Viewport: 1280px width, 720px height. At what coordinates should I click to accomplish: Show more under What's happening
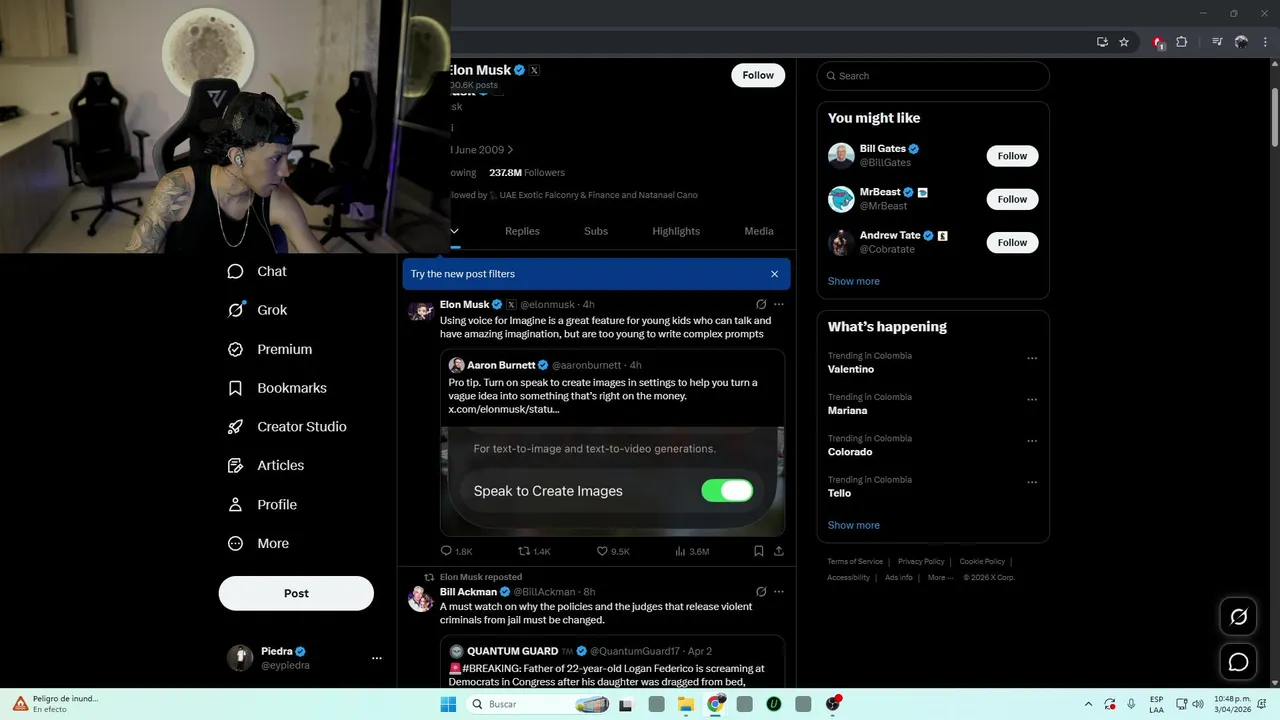click(x=854, y=525)
